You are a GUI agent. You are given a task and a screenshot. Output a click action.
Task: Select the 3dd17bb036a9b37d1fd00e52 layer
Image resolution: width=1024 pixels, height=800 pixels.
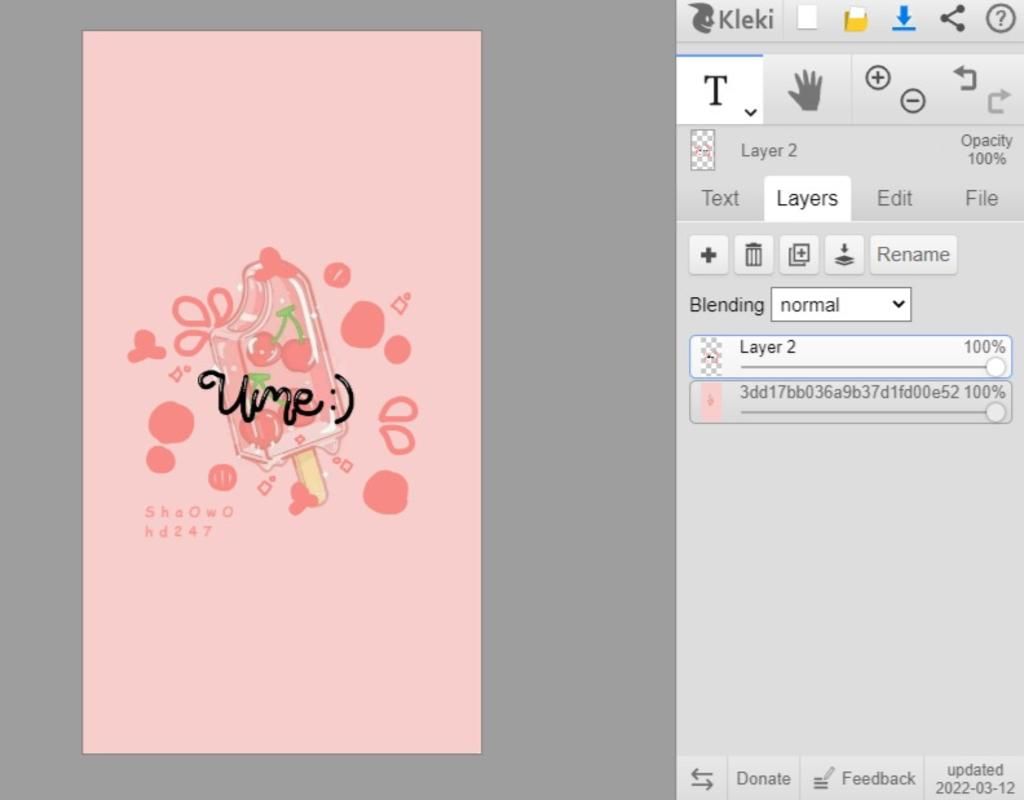pyautogui.click(x=850, y=402)
